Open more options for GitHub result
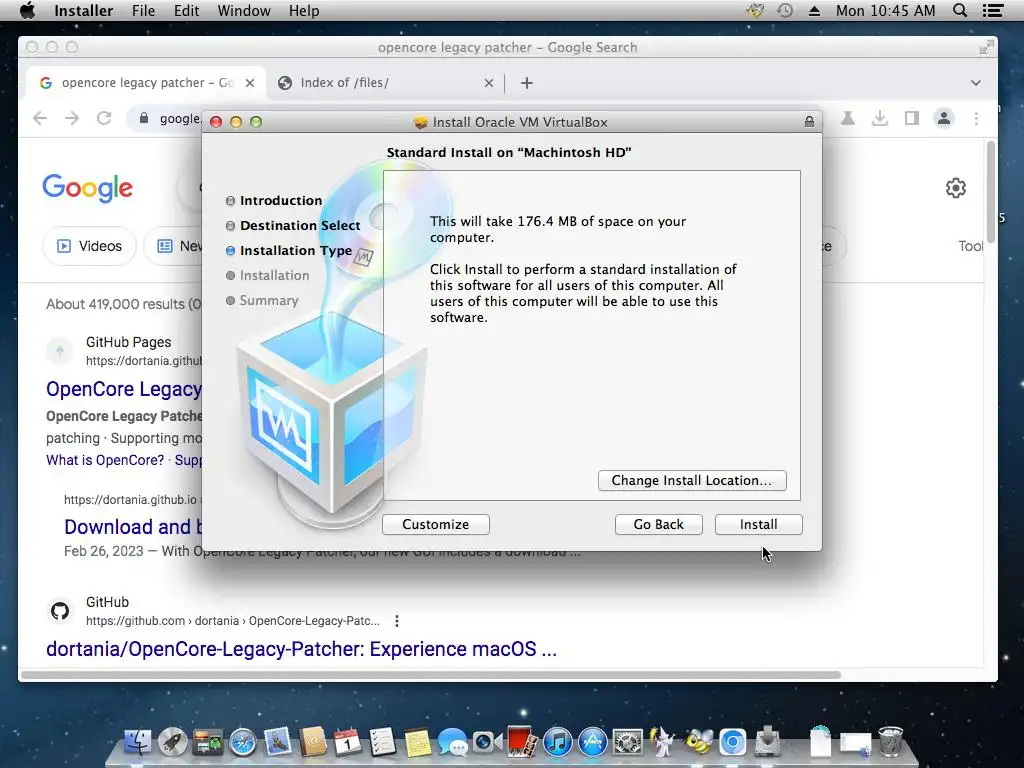This screenshot has height=768, width=1024. click(x=396, y=621)
